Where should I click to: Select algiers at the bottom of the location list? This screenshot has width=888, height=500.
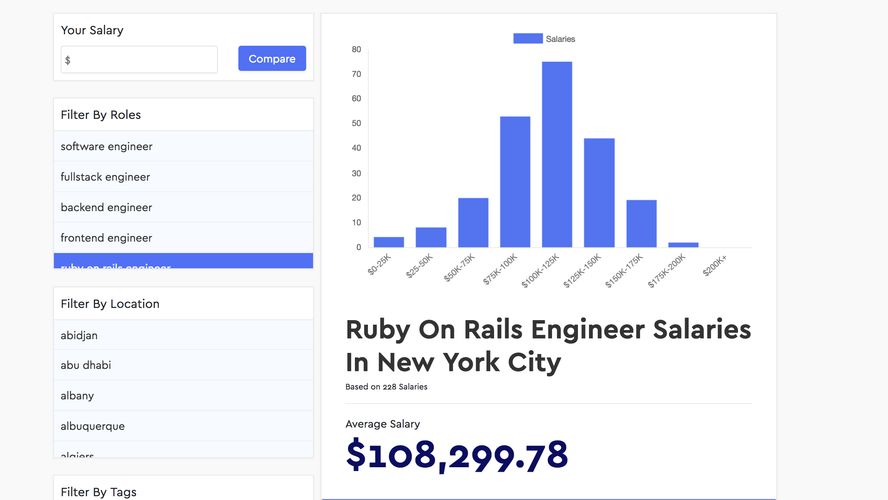pos(183,453)
